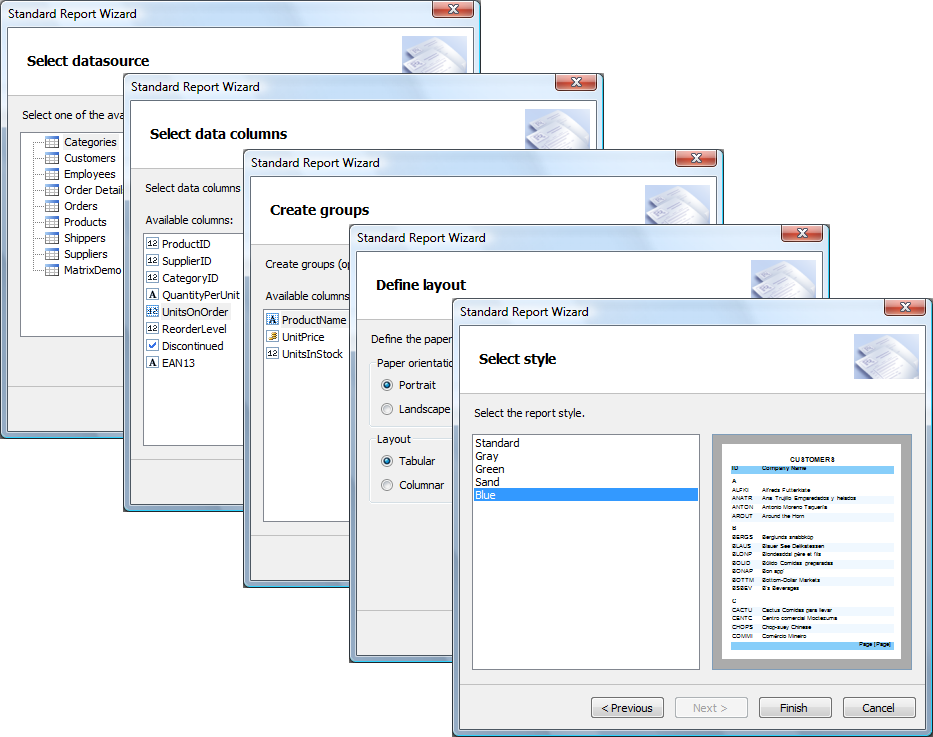Viewport: 933px width, 737px height.
Task: Click the ProductName text type icon
Action: click(x=272, y=320)
